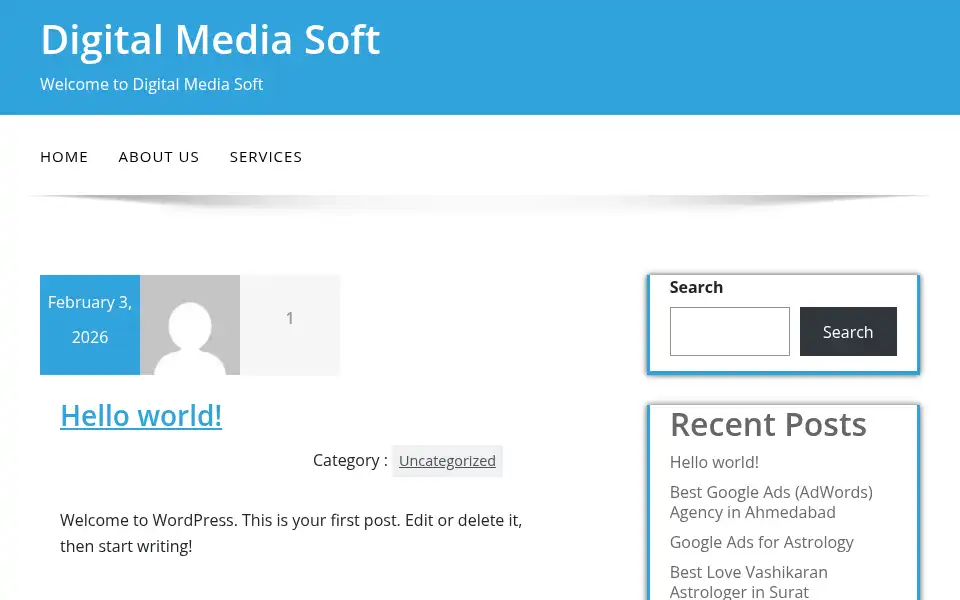The width and height of the screenshot is (960, 600).
Task: Open the ABOUT US page
Action: pyautogui.click(x=159, y=157)
